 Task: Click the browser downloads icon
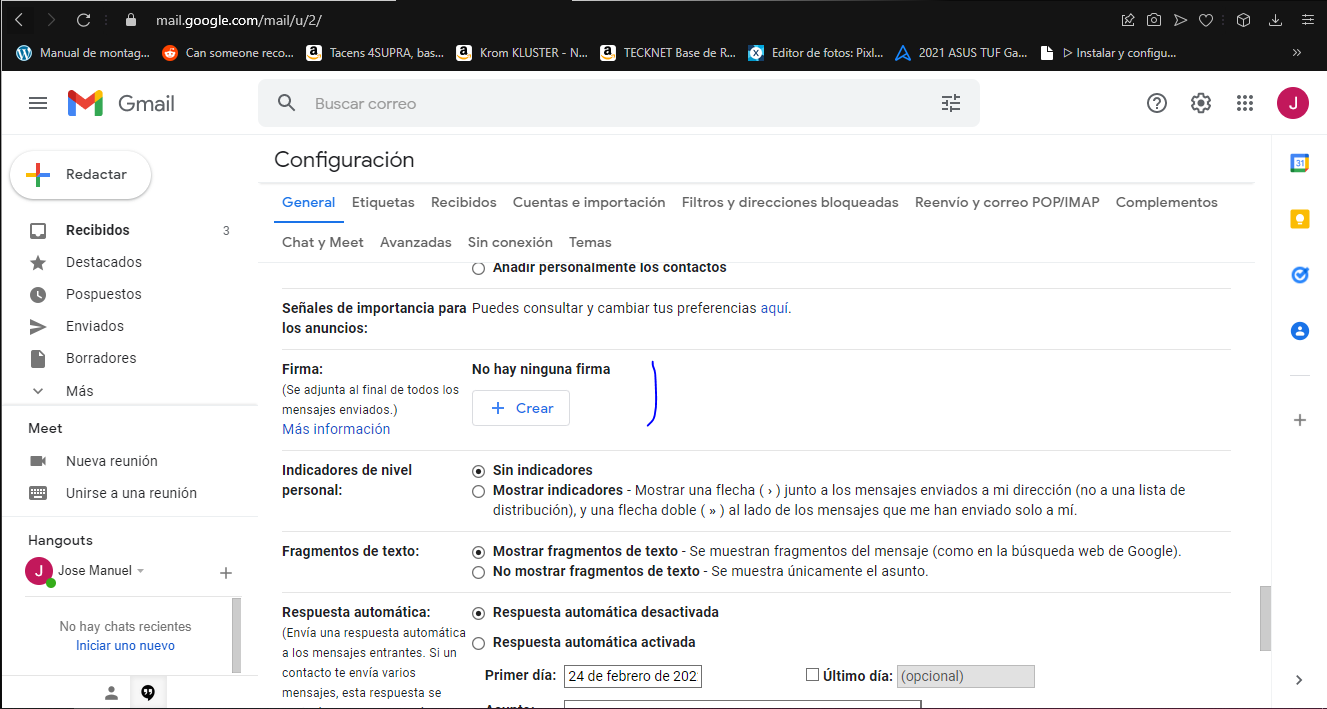point(1275,20)
